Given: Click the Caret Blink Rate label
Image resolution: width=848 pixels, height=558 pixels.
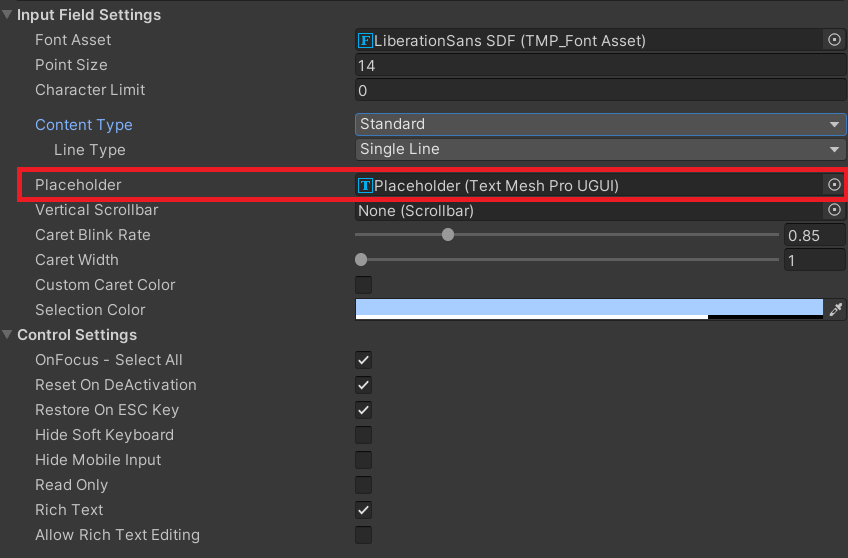Looking at the screenshot, I should 93,235.
